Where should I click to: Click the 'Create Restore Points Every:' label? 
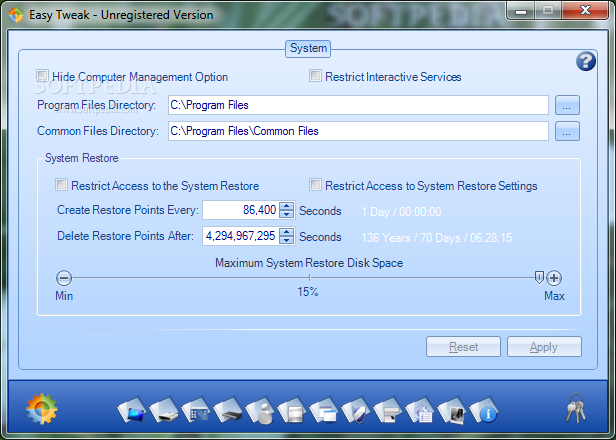point(128,210)
